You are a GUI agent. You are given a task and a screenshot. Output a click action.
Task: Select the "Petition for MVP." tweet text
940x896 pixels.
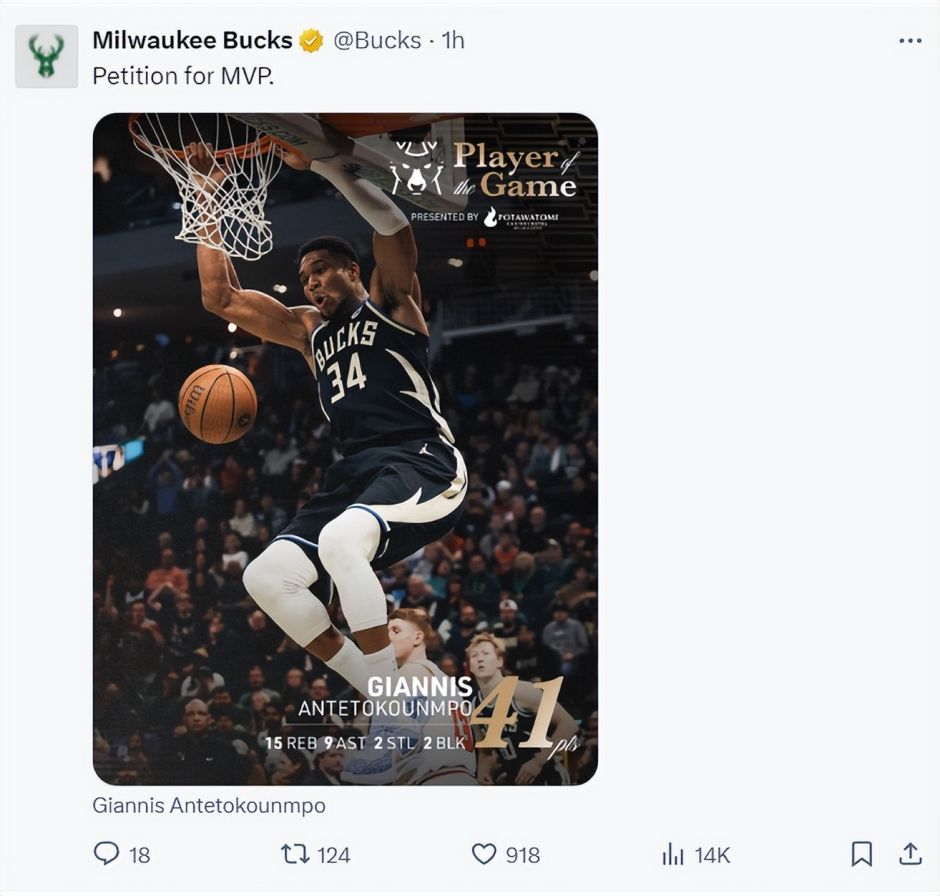click(183, 75)
